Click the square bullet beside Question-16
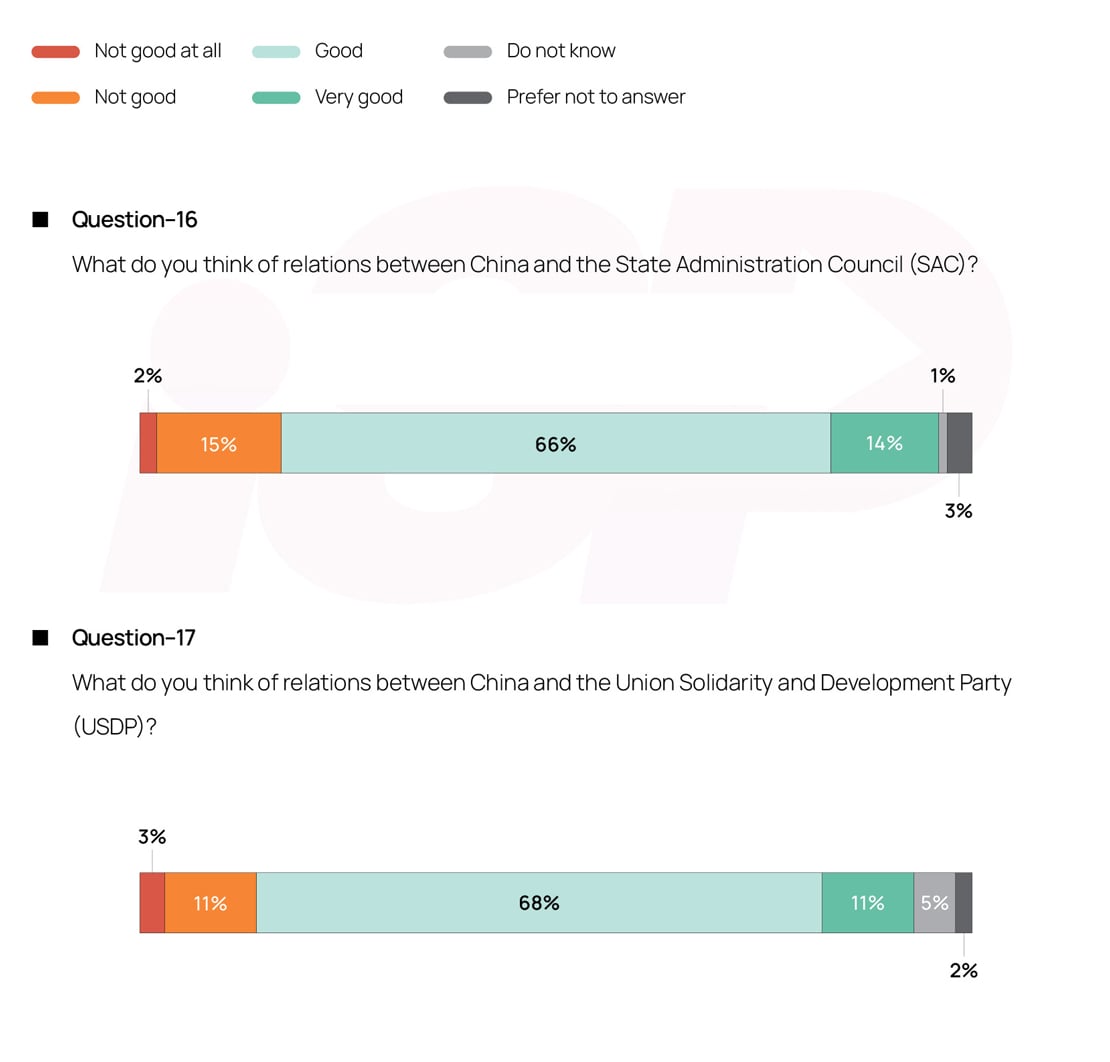 [40, 220]
